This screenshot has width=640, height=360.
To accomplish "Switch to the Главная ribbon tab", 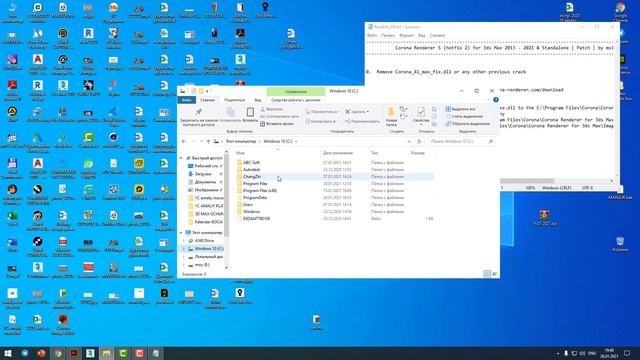I will [x=207, y=100].
